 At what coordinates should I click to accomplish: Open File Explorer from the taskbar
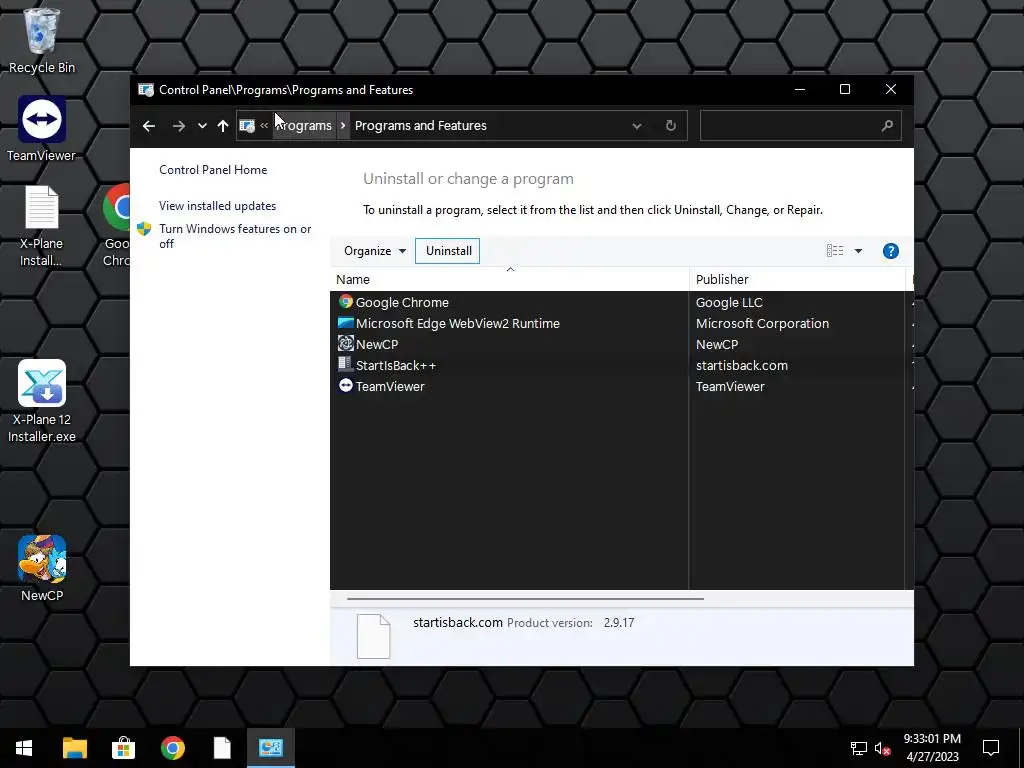tap(74, 748)
